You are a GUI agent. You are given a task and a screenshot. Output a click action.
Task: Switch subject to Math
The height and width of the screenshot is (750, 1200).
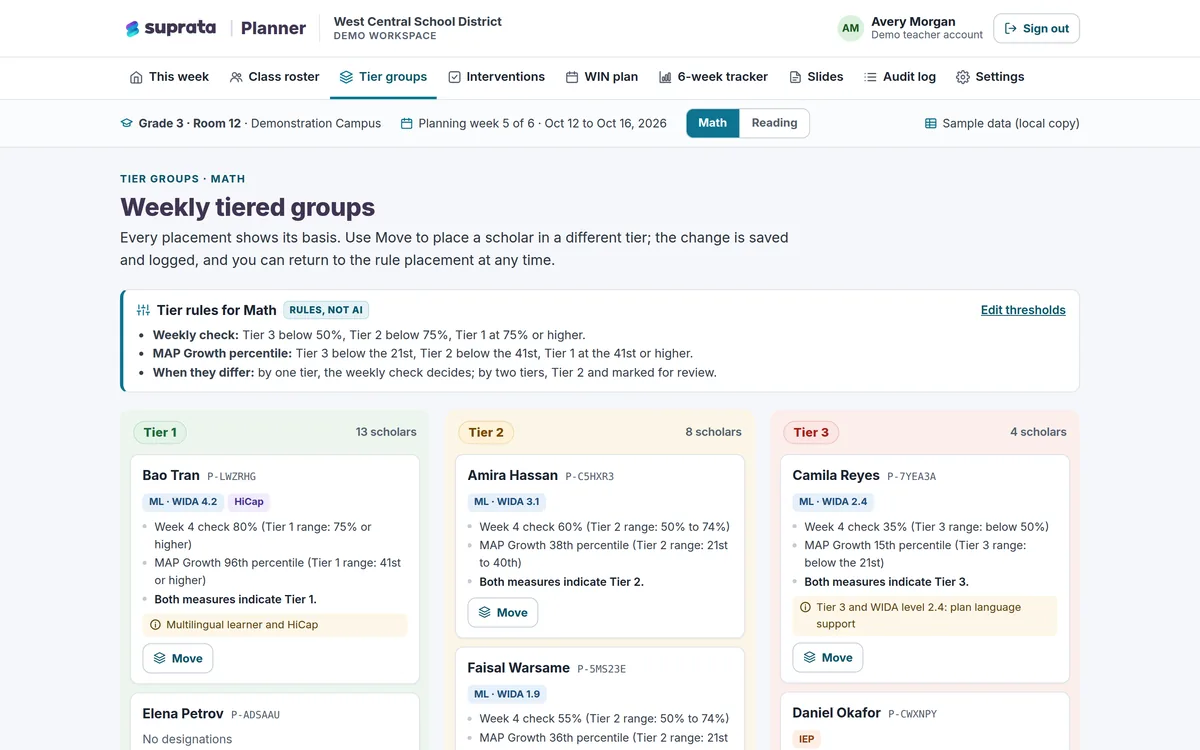[x=713, y=123]
